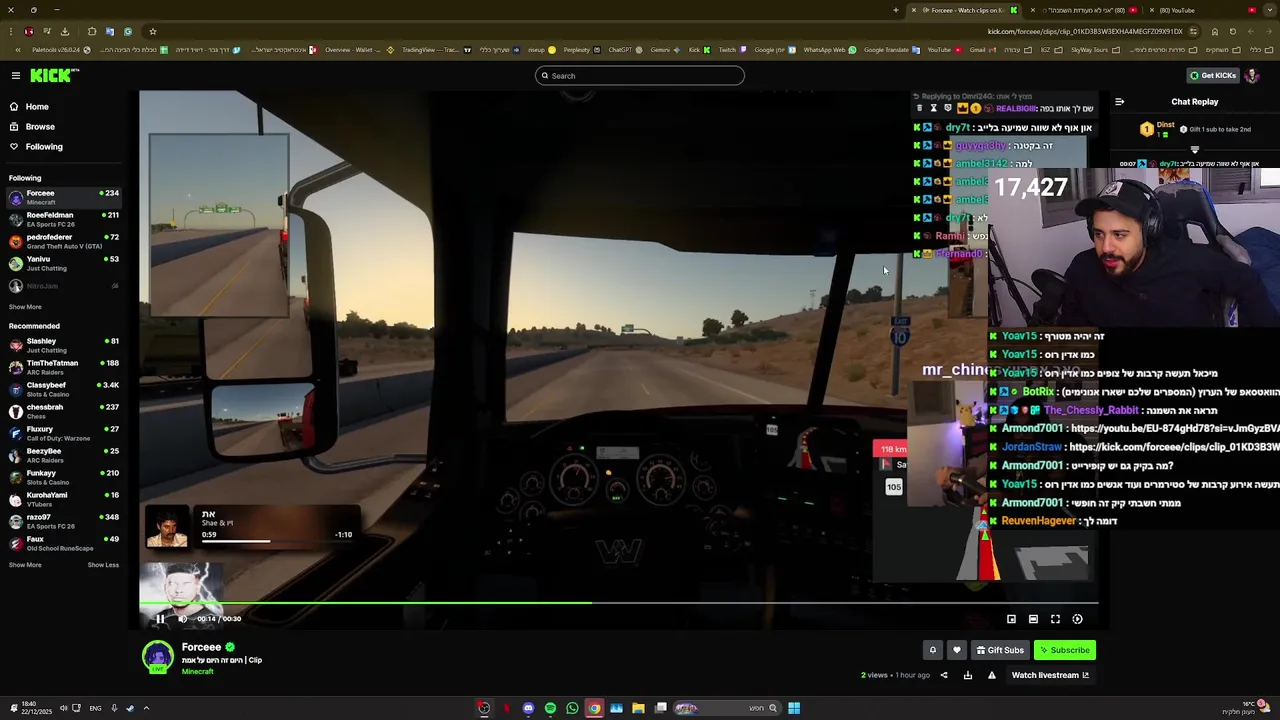Mute the clip volume

tap(182, 619)
